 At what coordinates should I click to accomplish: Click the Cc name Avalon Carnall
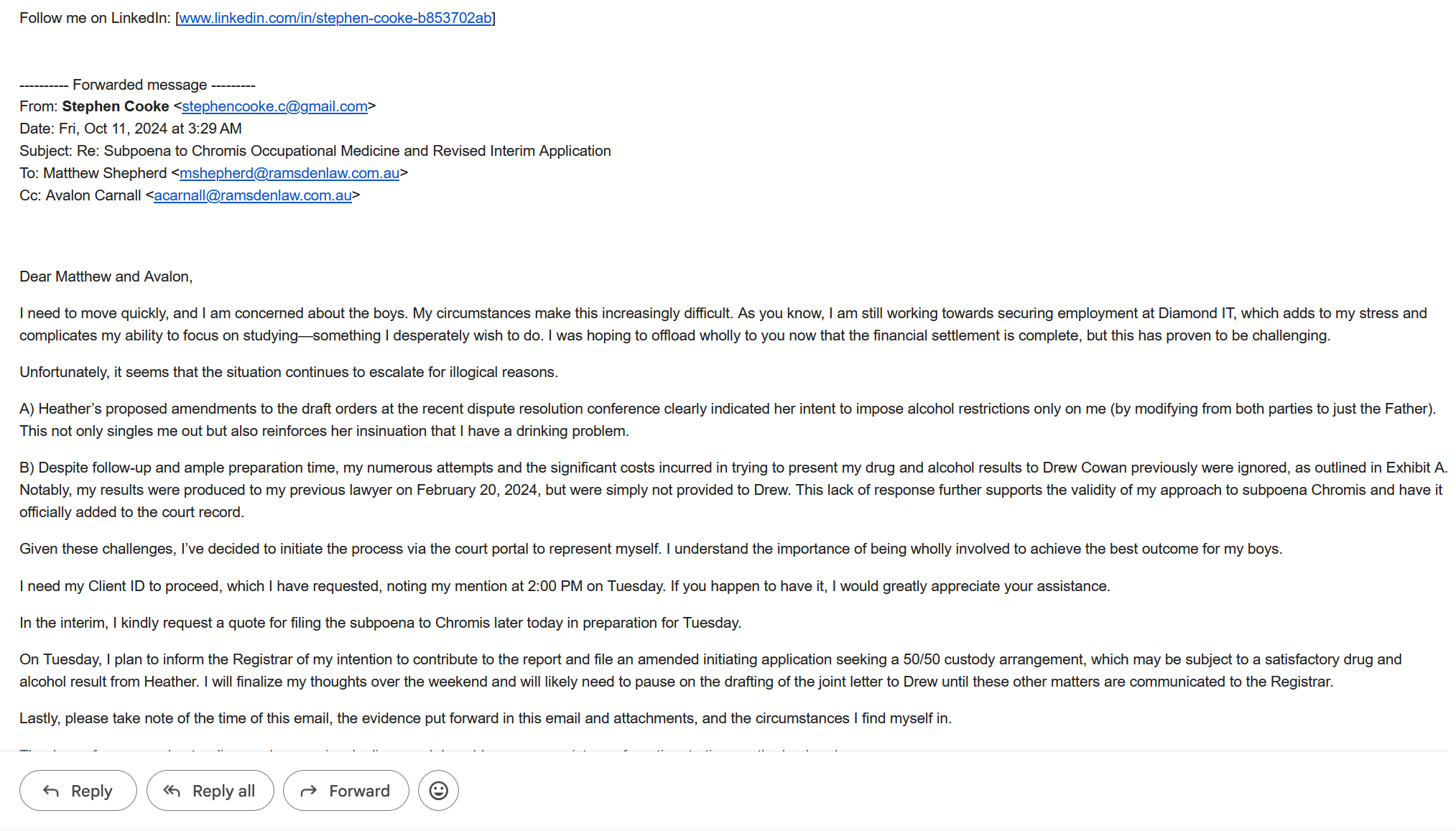pyautogui.click(x=93, y=195)
